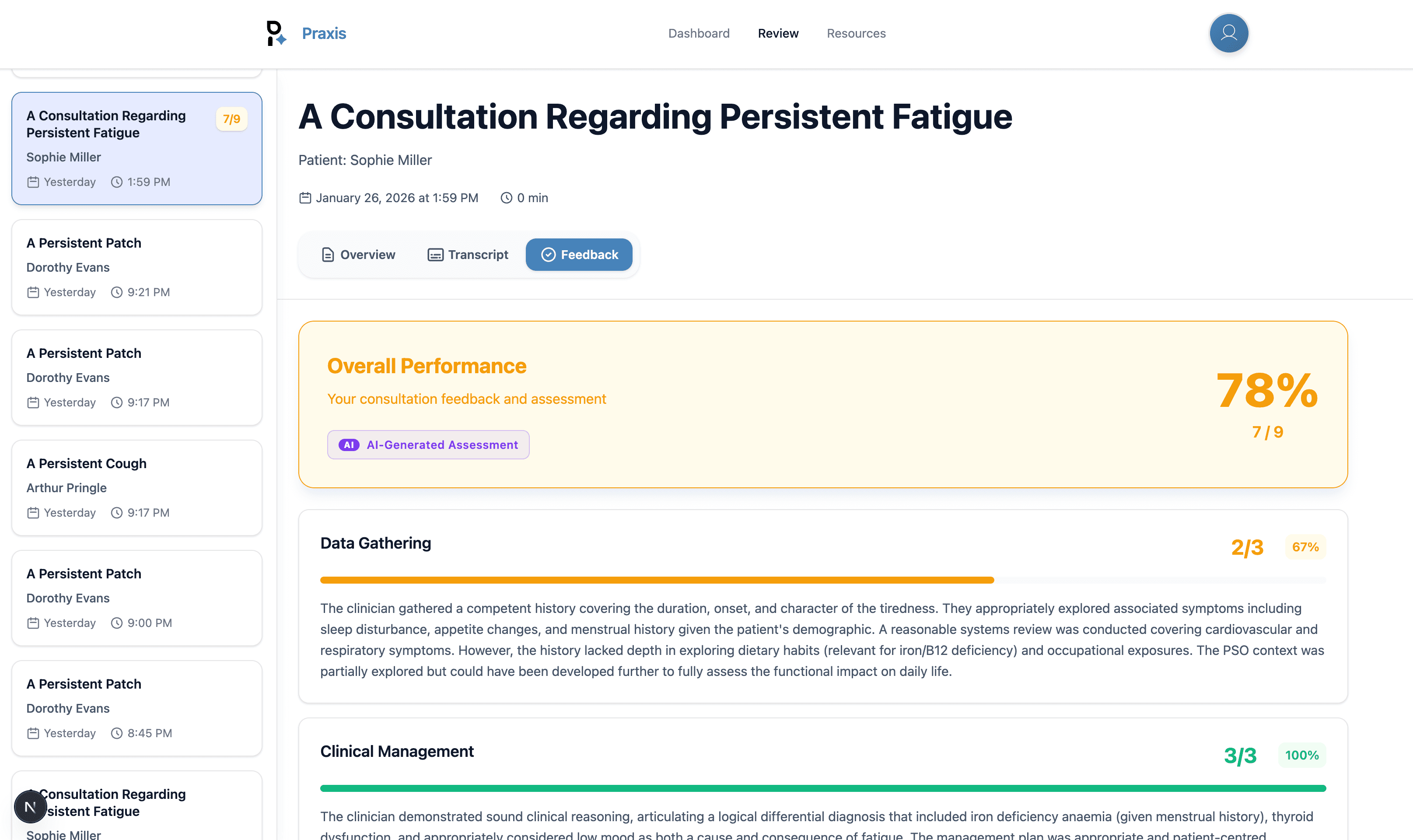Click the checkmark icon inside Feedback tab
The width and height of the screenshot is (1413, 840).
pyautogui.click(x=547, y=255)
